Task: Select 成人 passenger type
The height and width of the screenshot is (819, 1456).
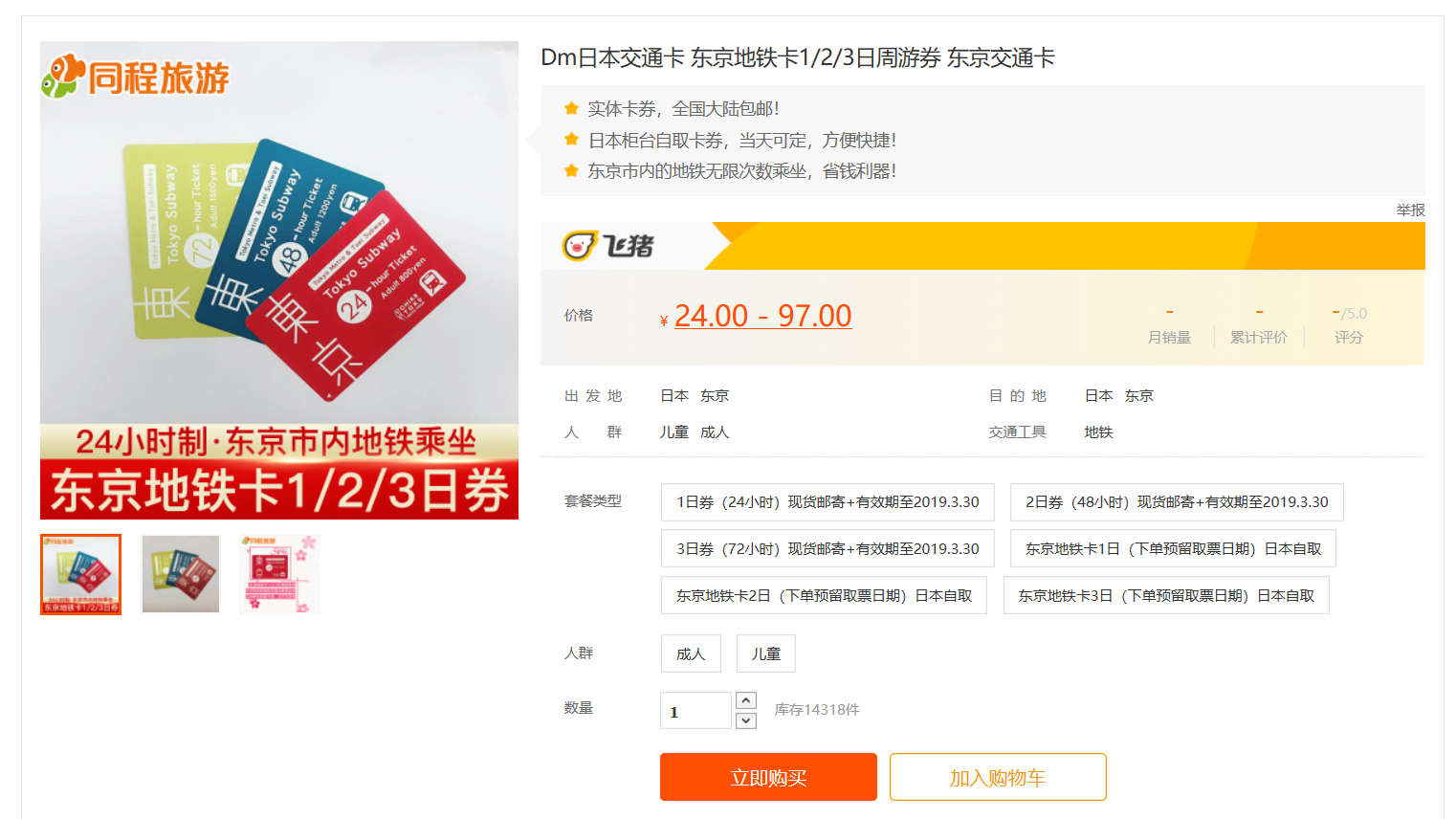Action: 691,654
